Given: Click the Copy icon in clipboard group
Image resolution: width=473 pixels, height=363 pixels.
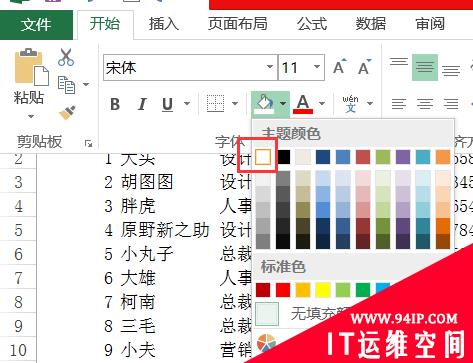Looking at the screenshot, I should [66, 85].
